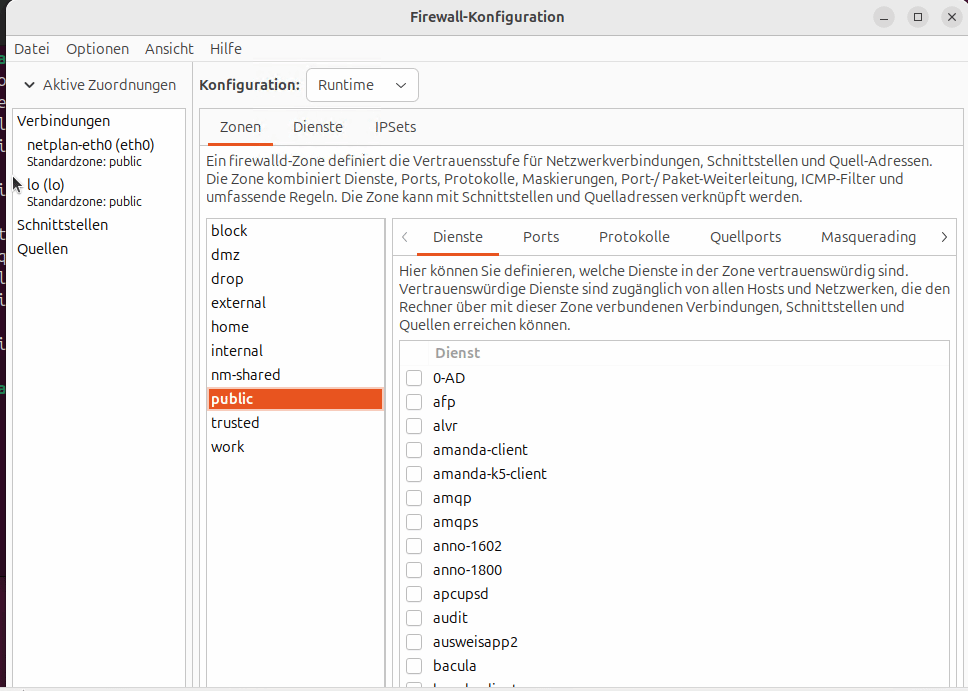Switch to the top-level Dienste tab
Viewport: 968px width, 691px height.
tap(317, 127)
